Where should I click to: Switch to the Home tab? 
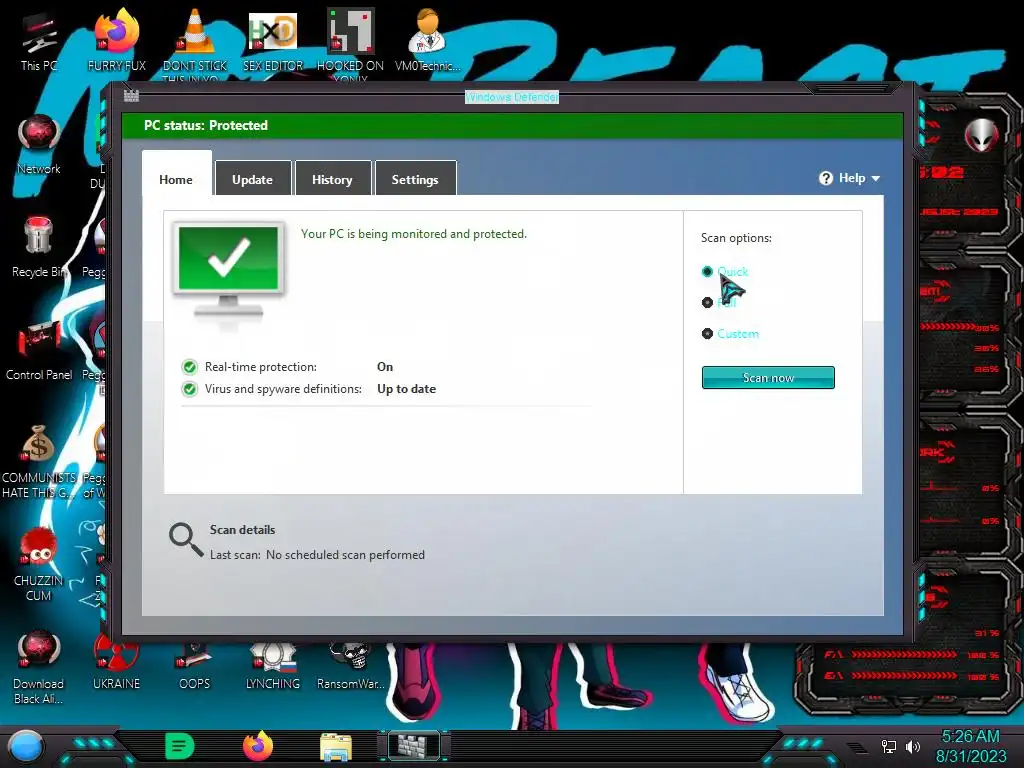point(176,180)
